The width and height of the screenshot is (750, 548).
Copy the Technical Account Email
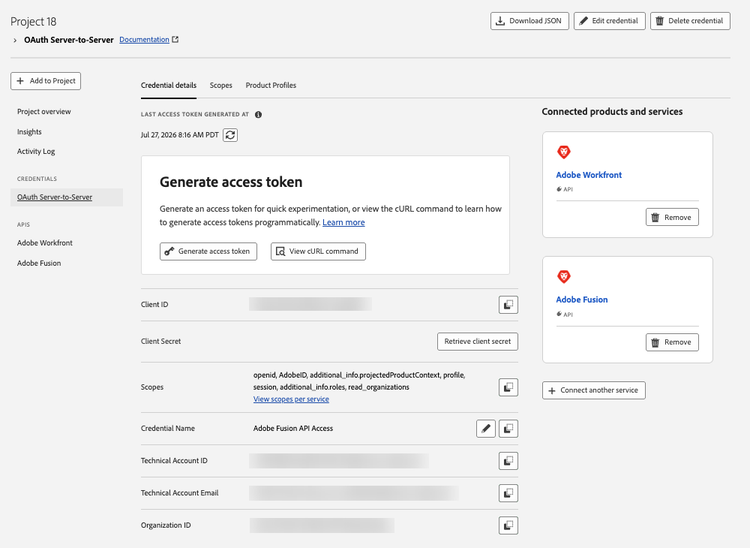(508, 493)
